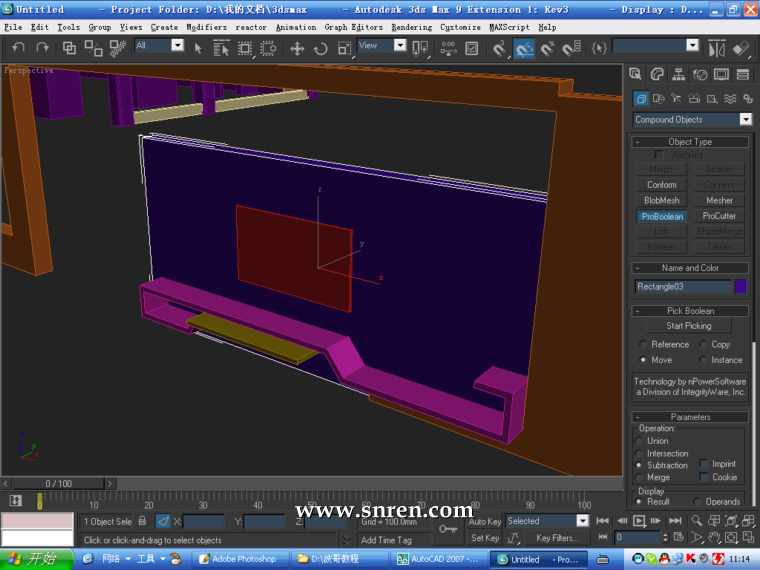Toggle the 3D Snaps magnet icon
The height and width of the screenshot is (570, 760).
click(499, 48)
